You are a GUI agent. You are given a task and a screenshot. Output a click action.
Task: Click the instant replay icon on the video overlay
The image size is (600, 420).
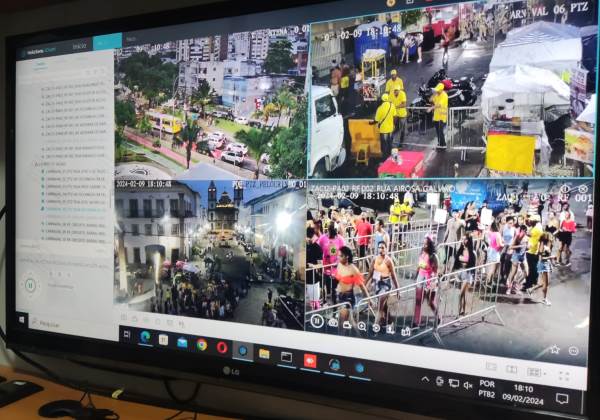click(x=376, y=328)
